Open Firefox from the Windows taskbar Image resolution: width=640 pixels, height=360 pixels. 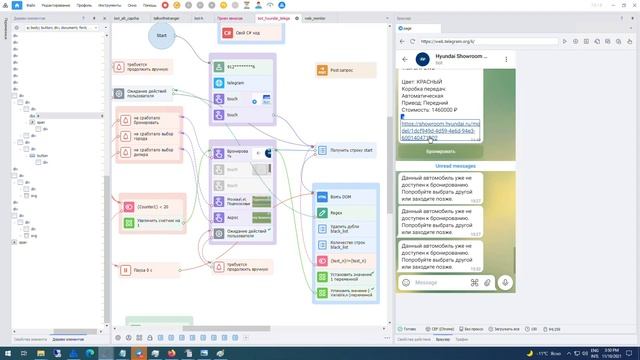coord(171,353)
